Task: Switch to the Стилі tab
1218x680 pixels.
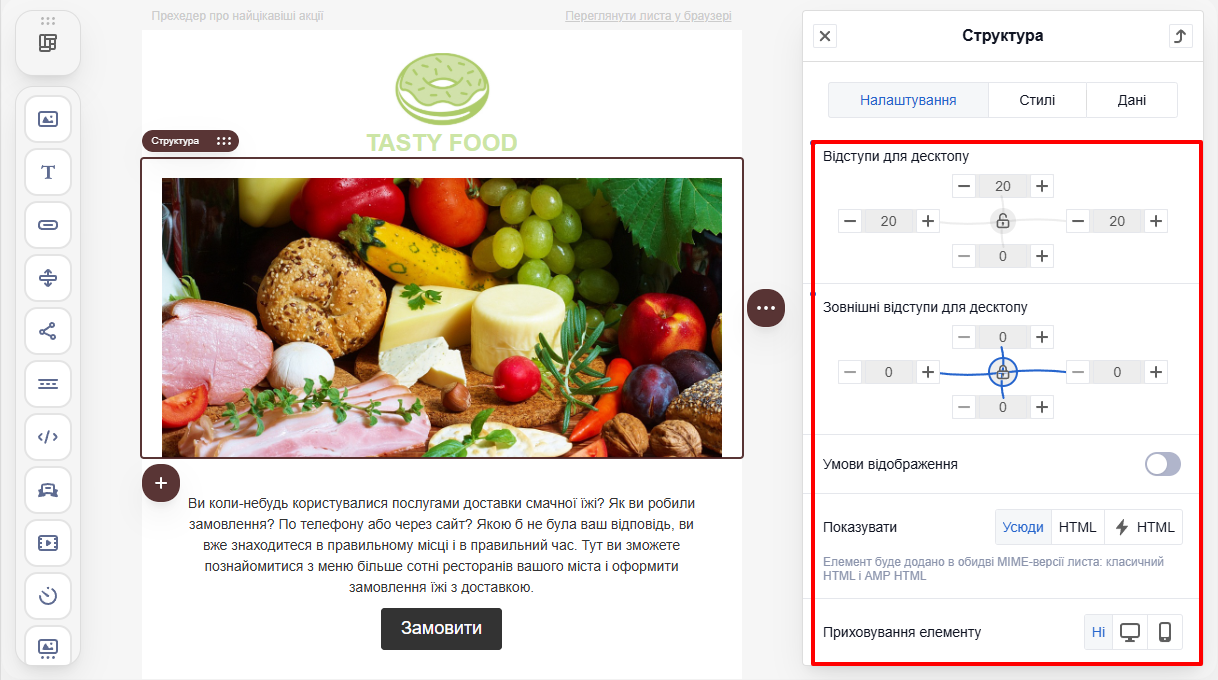Action: pos(1038,100)
